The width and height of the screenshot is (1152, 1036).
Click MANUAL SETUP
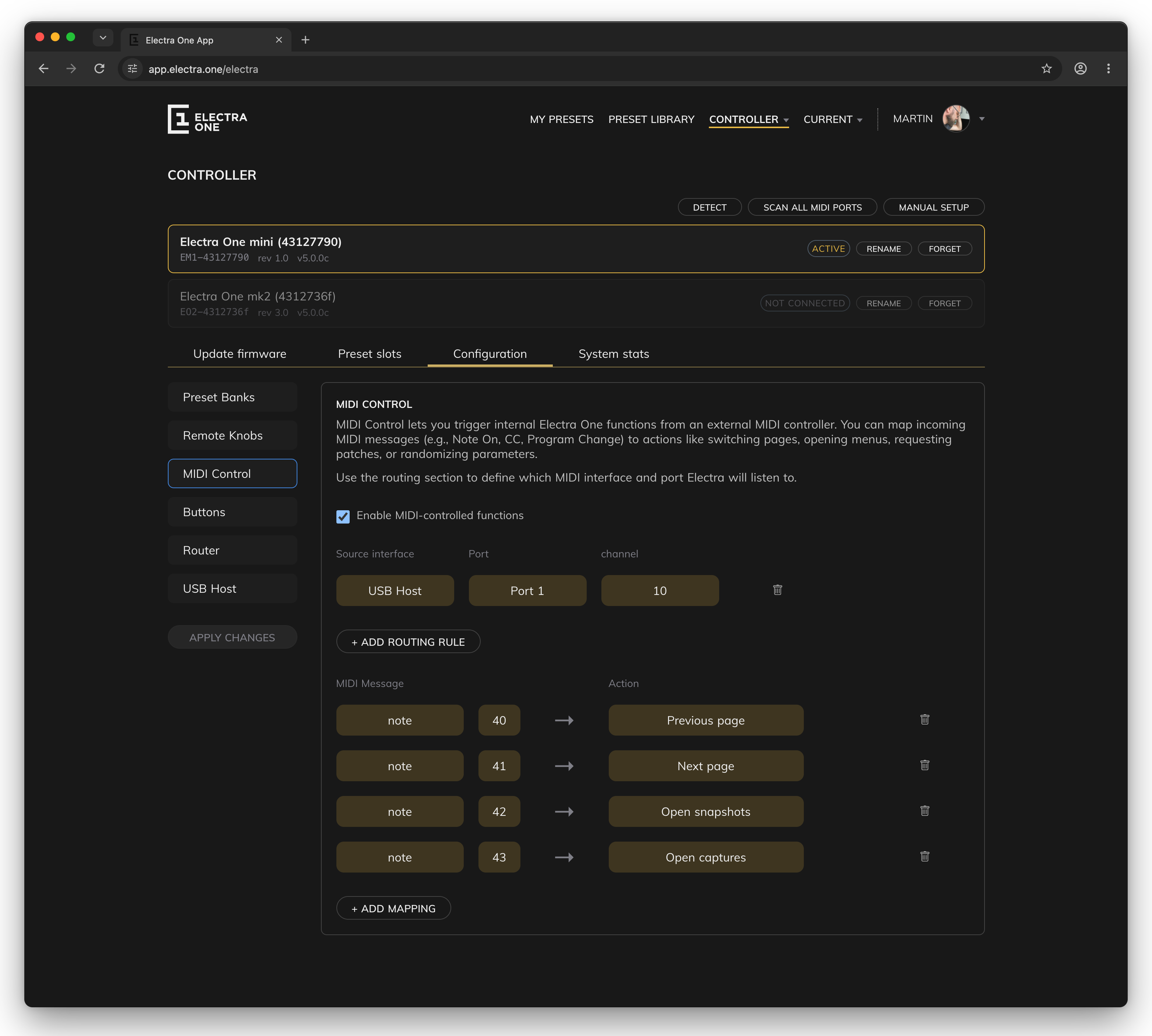933,207
